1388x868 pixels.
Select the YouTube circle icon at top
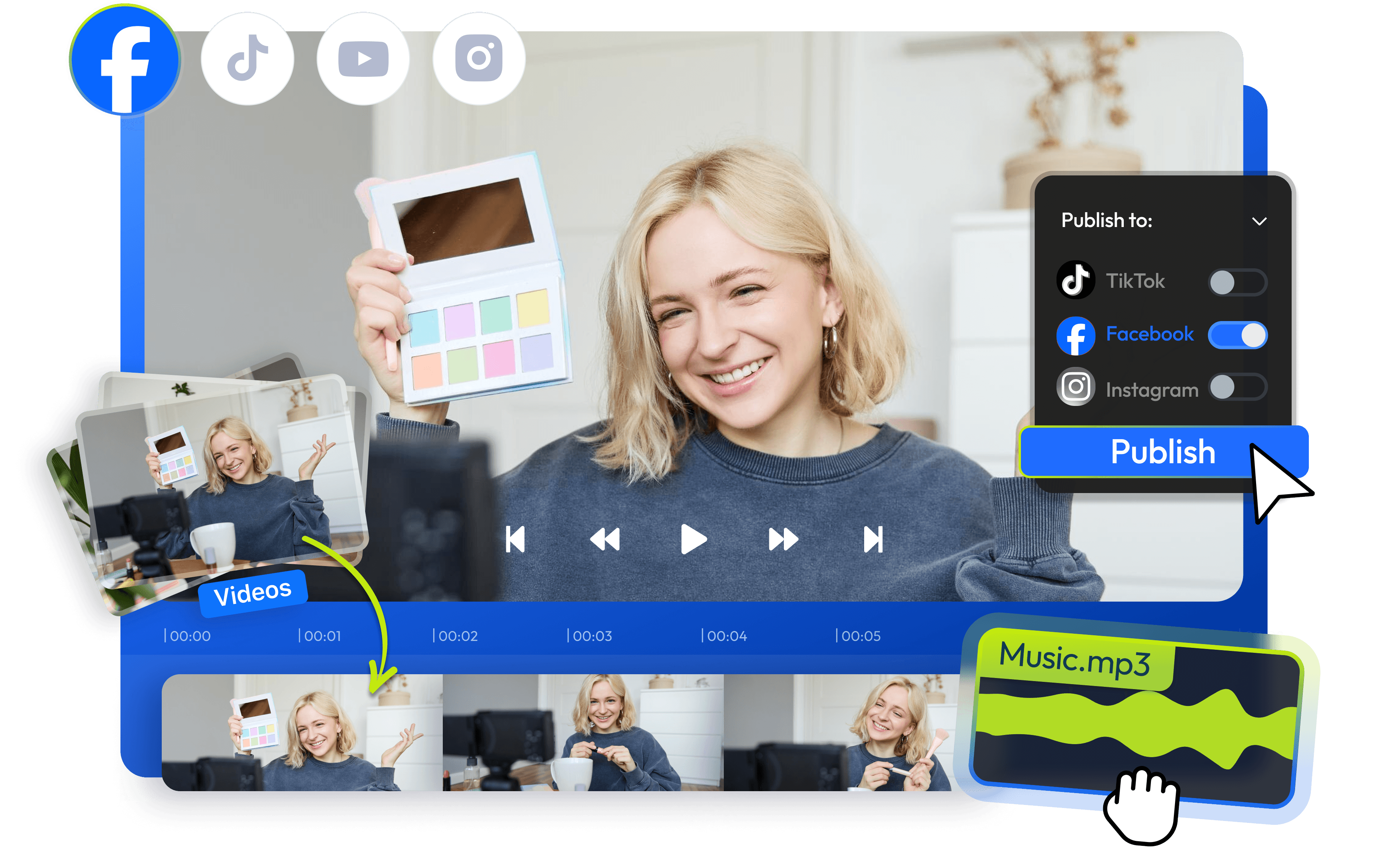point(363,58)
